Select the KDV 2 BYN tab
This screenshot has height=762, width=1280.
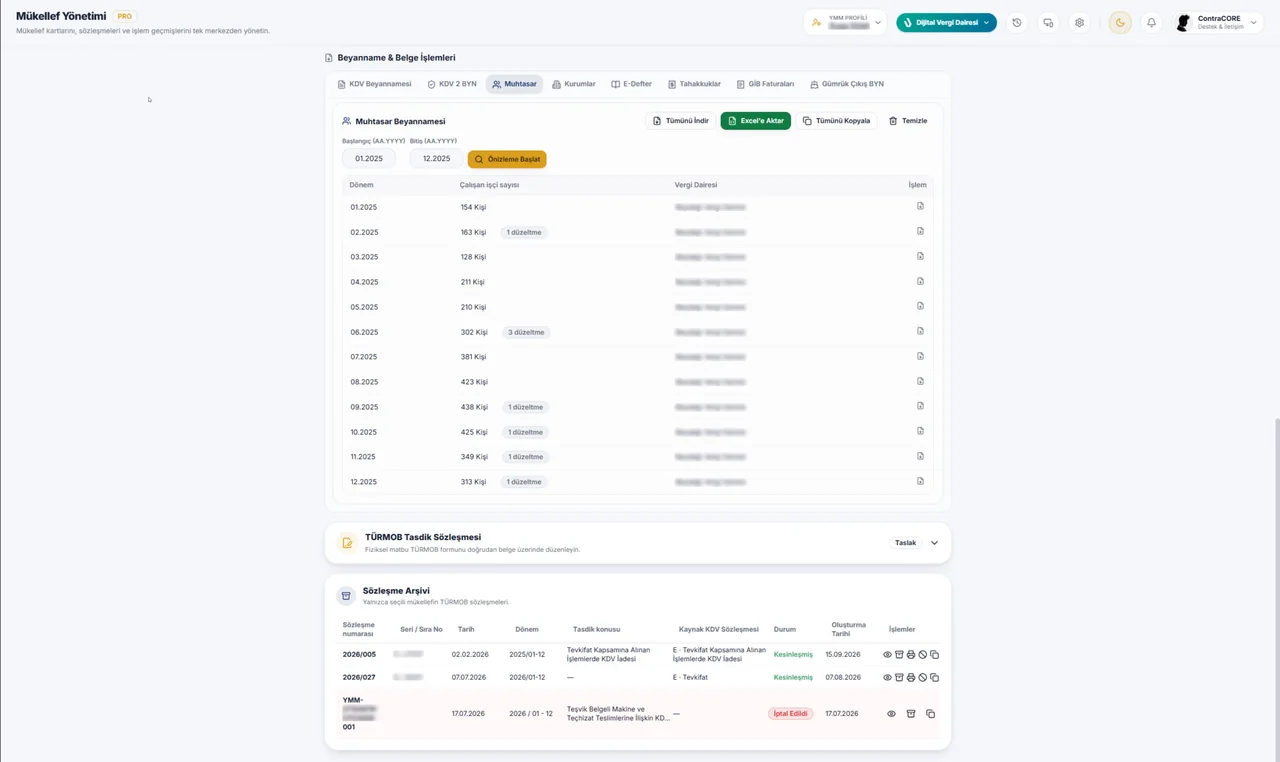pos(452,84)
